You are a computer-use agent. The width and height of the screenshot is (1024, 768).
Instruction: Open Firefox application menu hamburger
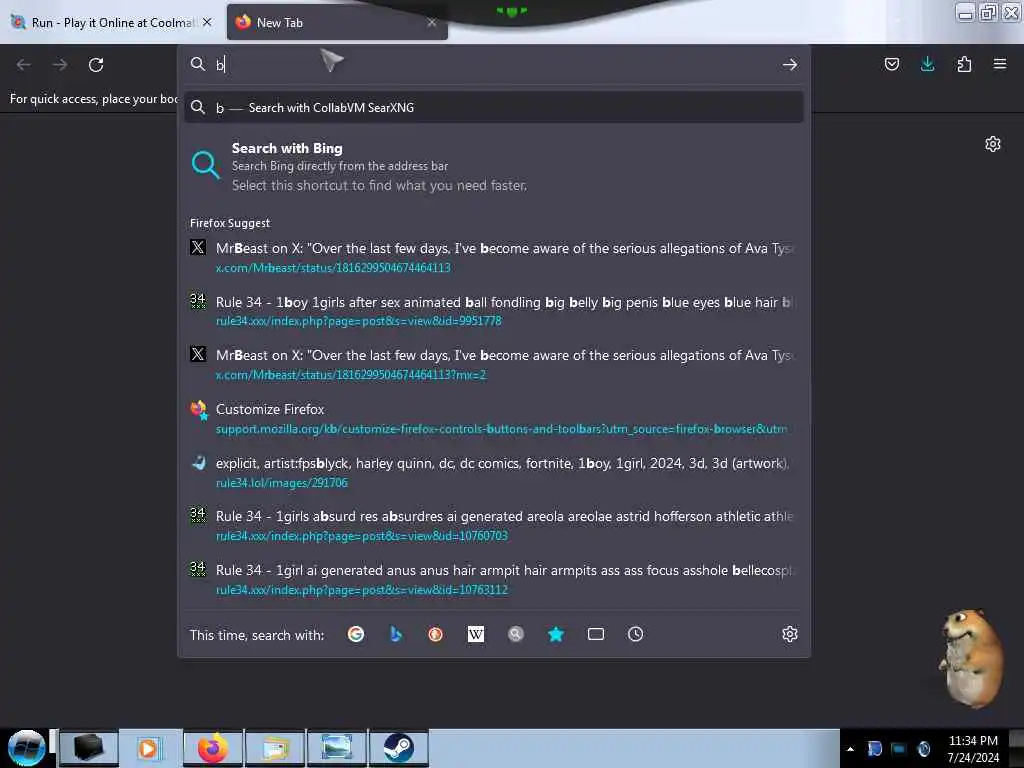point(1000,64)
